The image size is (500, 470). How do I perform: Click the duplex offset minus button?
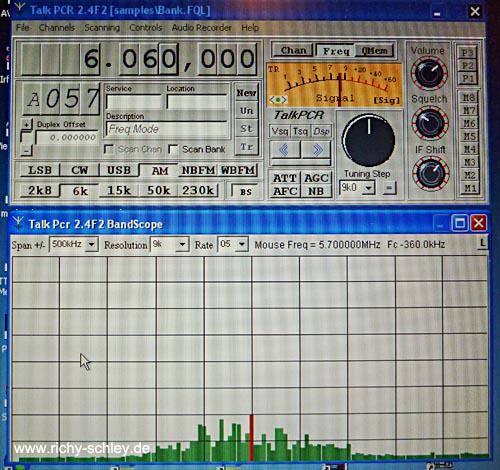[27, 151]
